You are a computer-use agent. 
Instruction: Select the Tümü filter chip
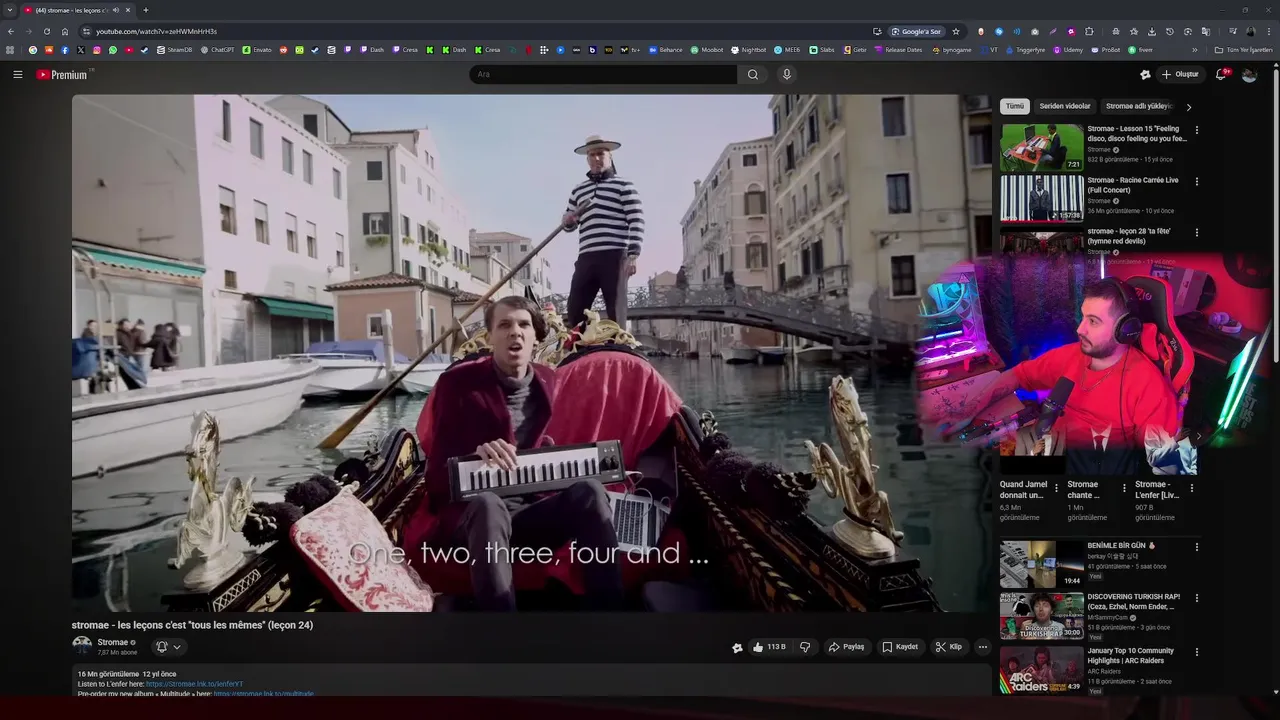click(1015, 106)
